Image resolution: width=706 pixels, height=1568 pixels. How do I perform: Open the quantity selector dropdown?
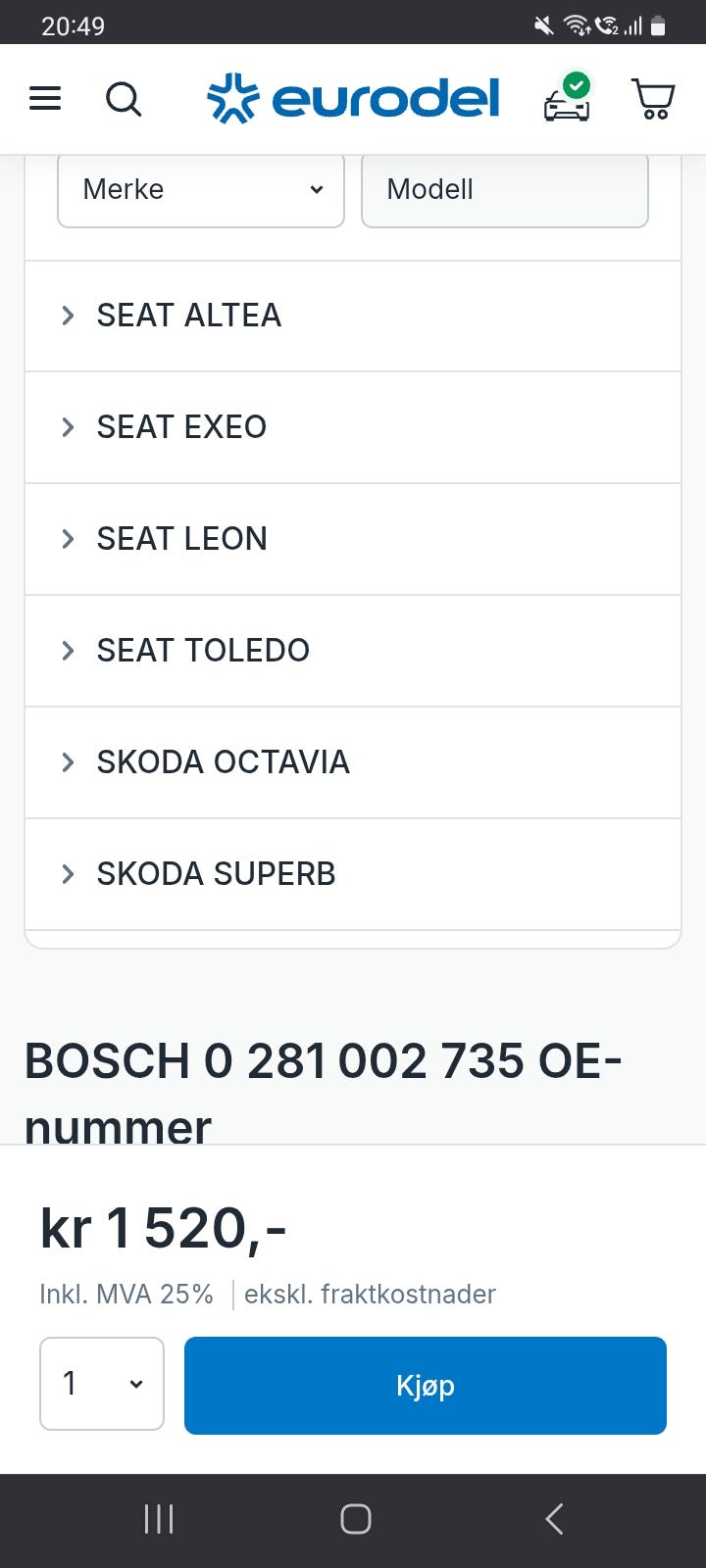click(101, 1384)
